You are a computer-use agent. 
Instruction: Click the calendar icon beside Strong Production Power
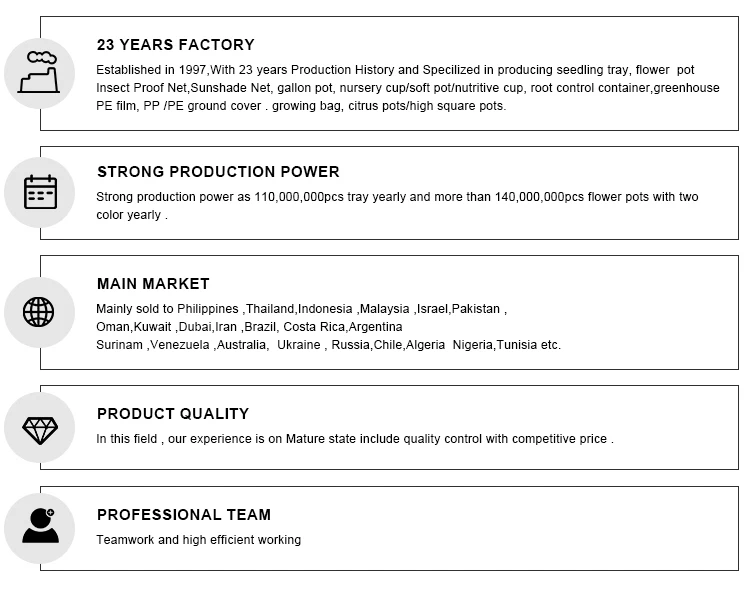[x=40, y=192]
